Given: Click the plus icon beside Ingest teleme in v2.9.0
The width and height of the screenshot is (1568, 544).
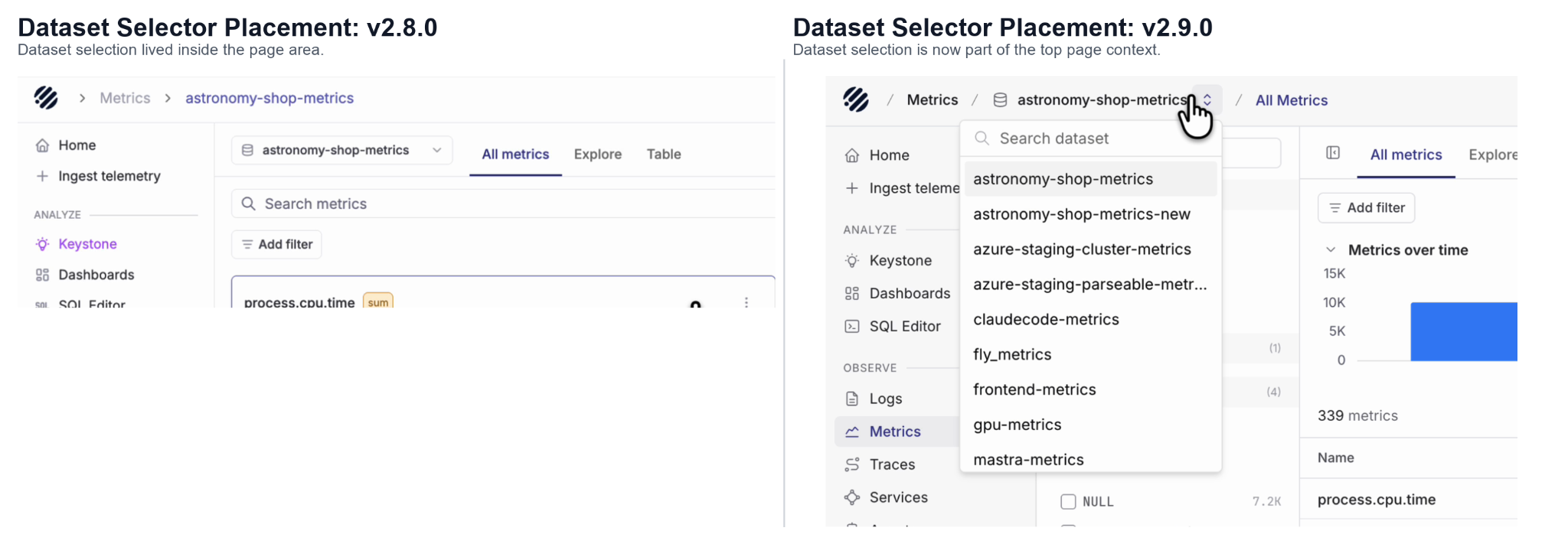Looking at the screenshot, I should tap(852, 188).
